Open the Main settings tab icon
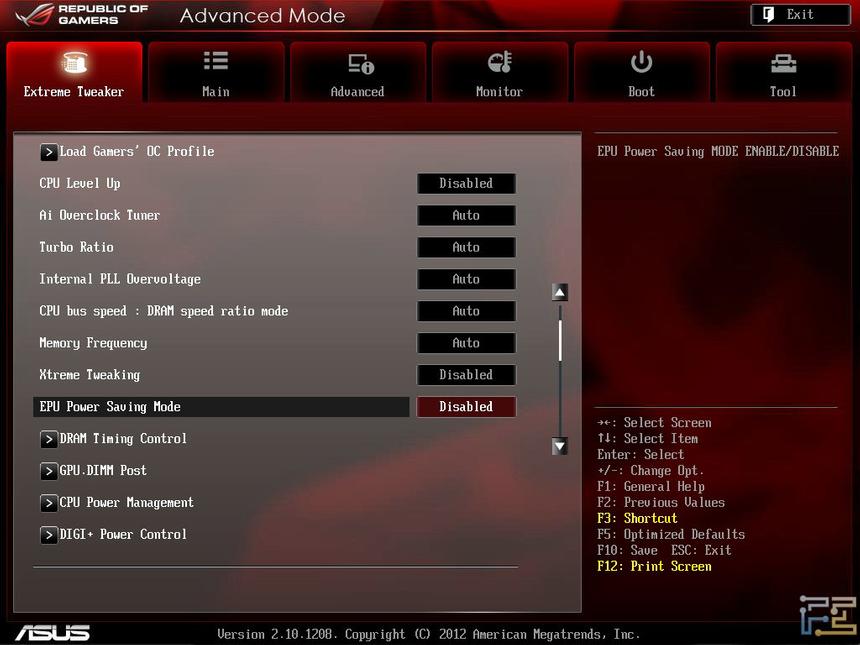860x645 pixels. coord(215,63)
